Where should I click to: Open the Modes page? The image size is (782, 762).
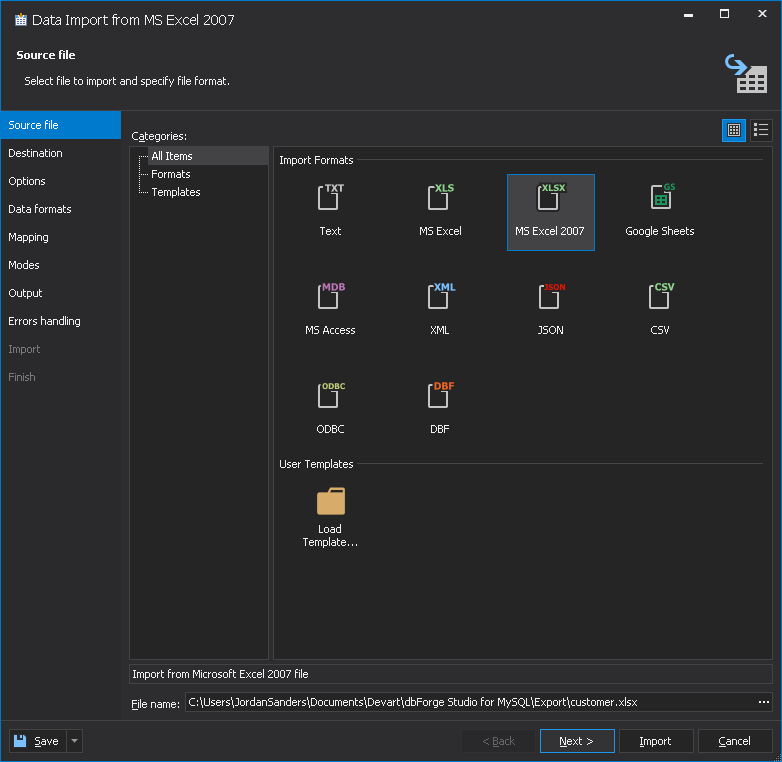61,265
